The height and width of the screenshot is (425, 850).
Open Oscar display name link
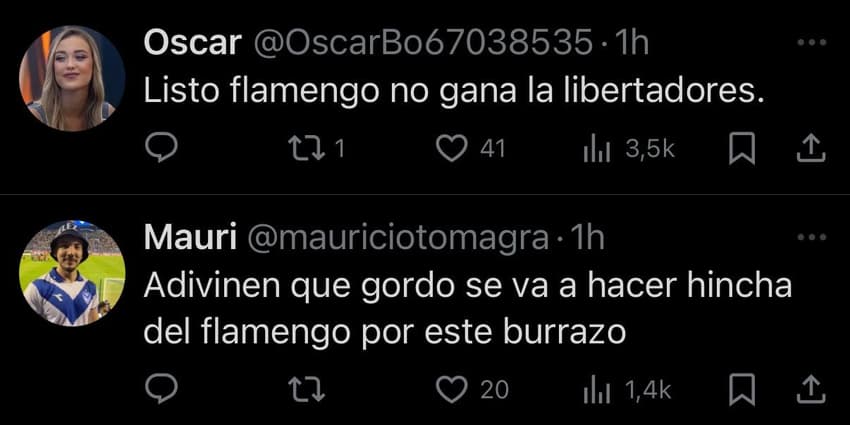(192, 42)
